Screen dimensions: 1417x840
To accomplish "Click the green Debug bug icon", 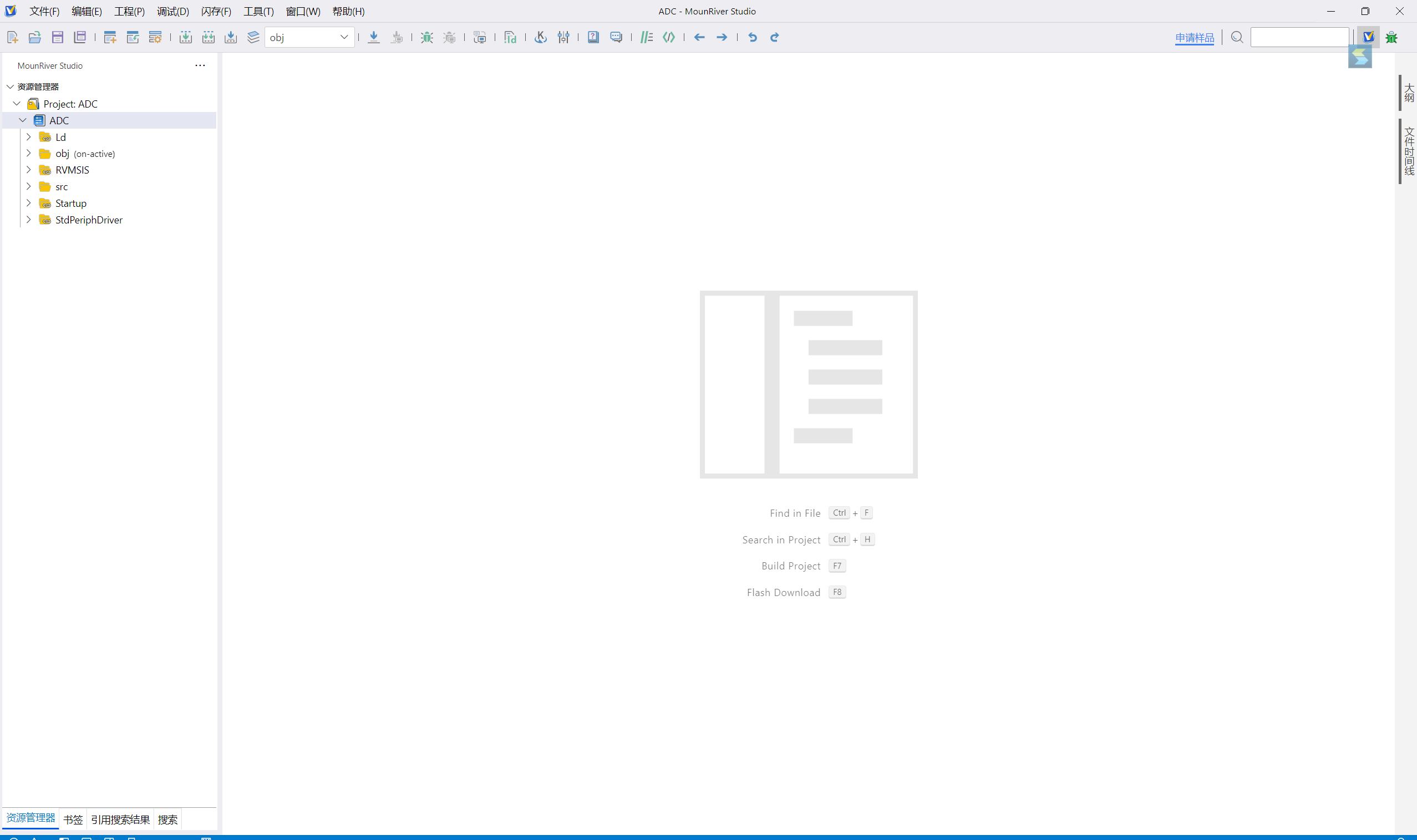I will (x=427, y=37).
